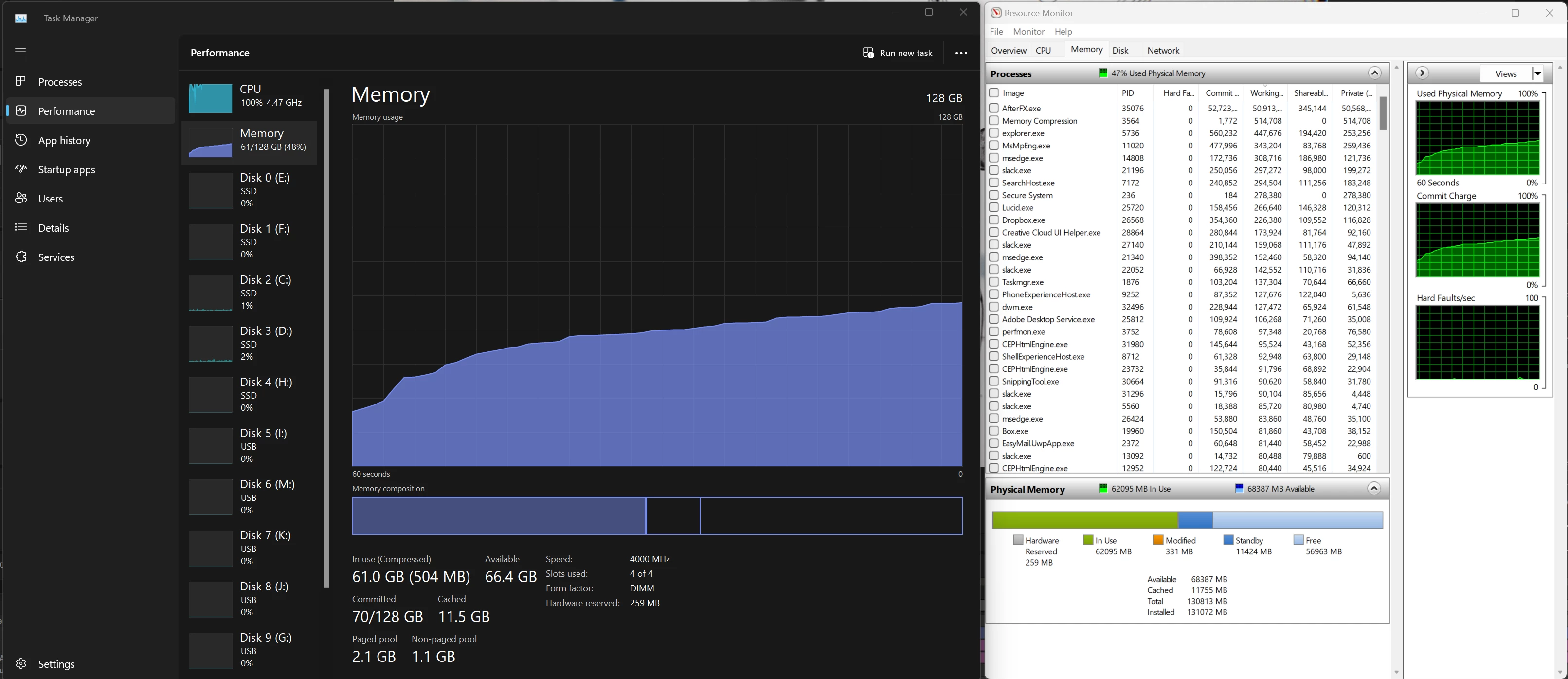Viewport: 1568px width, 679px height.
Task: Check the AfterFX.exe process checkbox
Action: [994, 108]
